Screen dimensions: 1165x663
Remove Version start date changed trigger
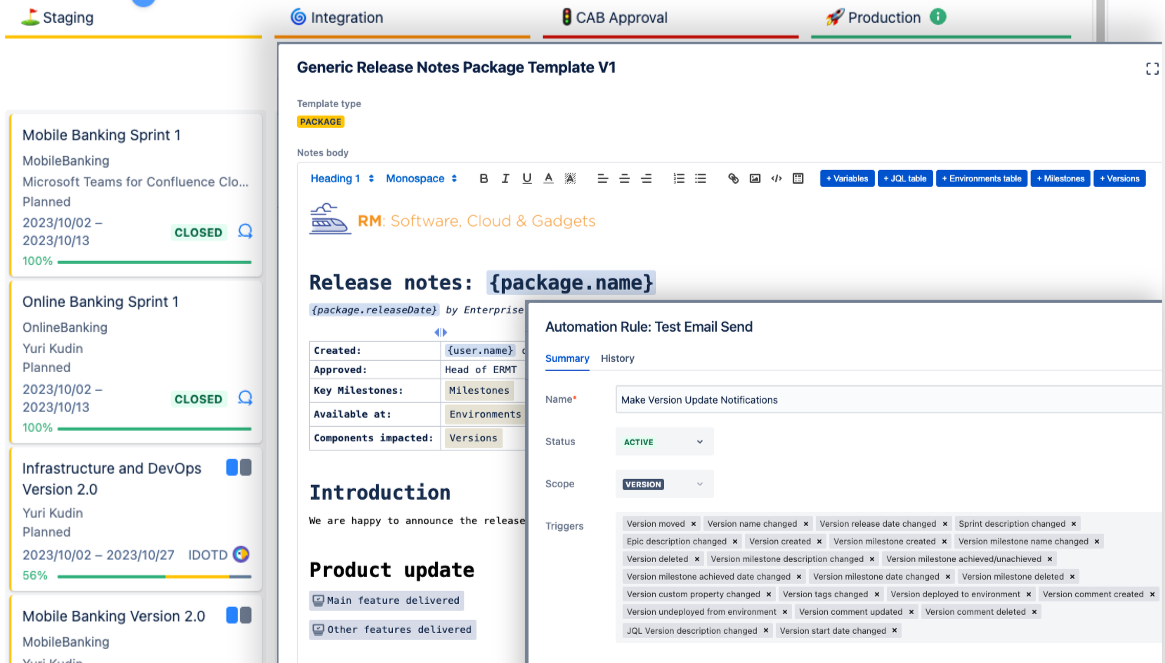[x=895, y=630]
